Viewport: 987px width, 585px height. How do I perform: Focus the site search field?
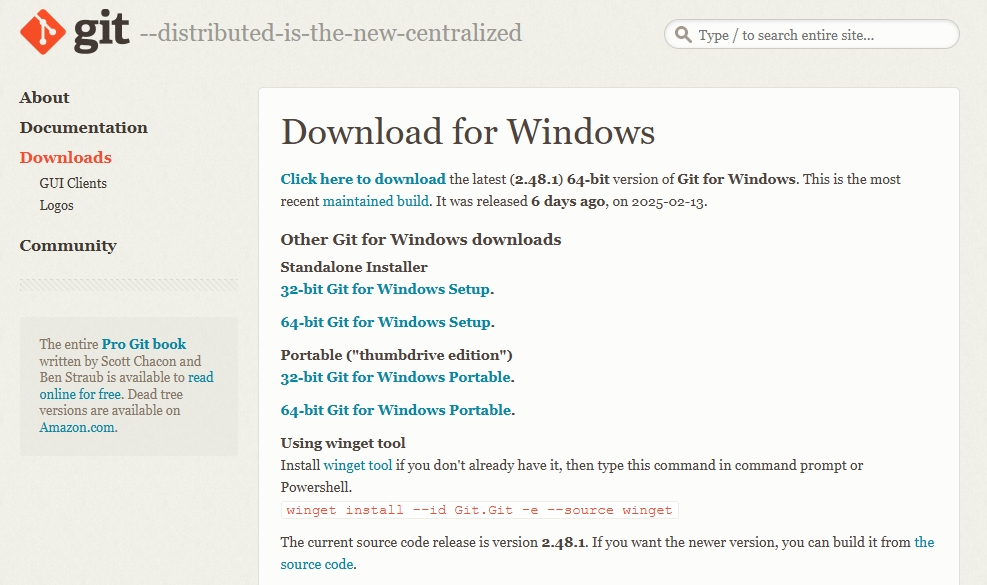coord(811,35)
